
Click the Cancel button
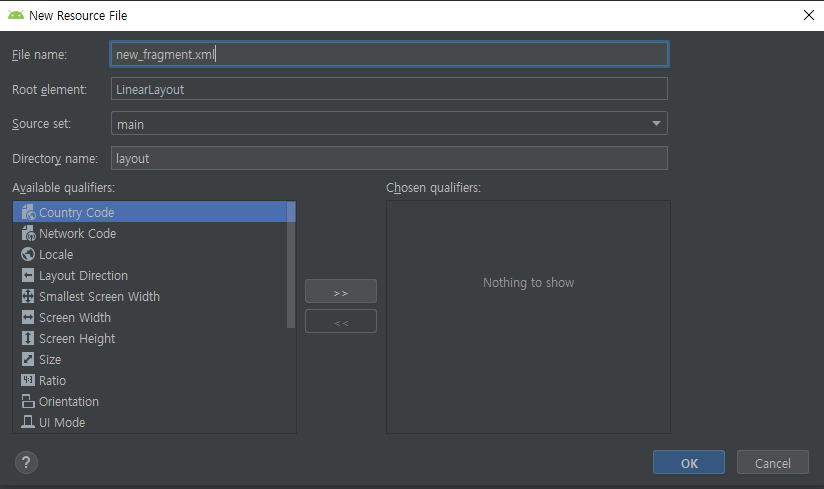point(772,463)
